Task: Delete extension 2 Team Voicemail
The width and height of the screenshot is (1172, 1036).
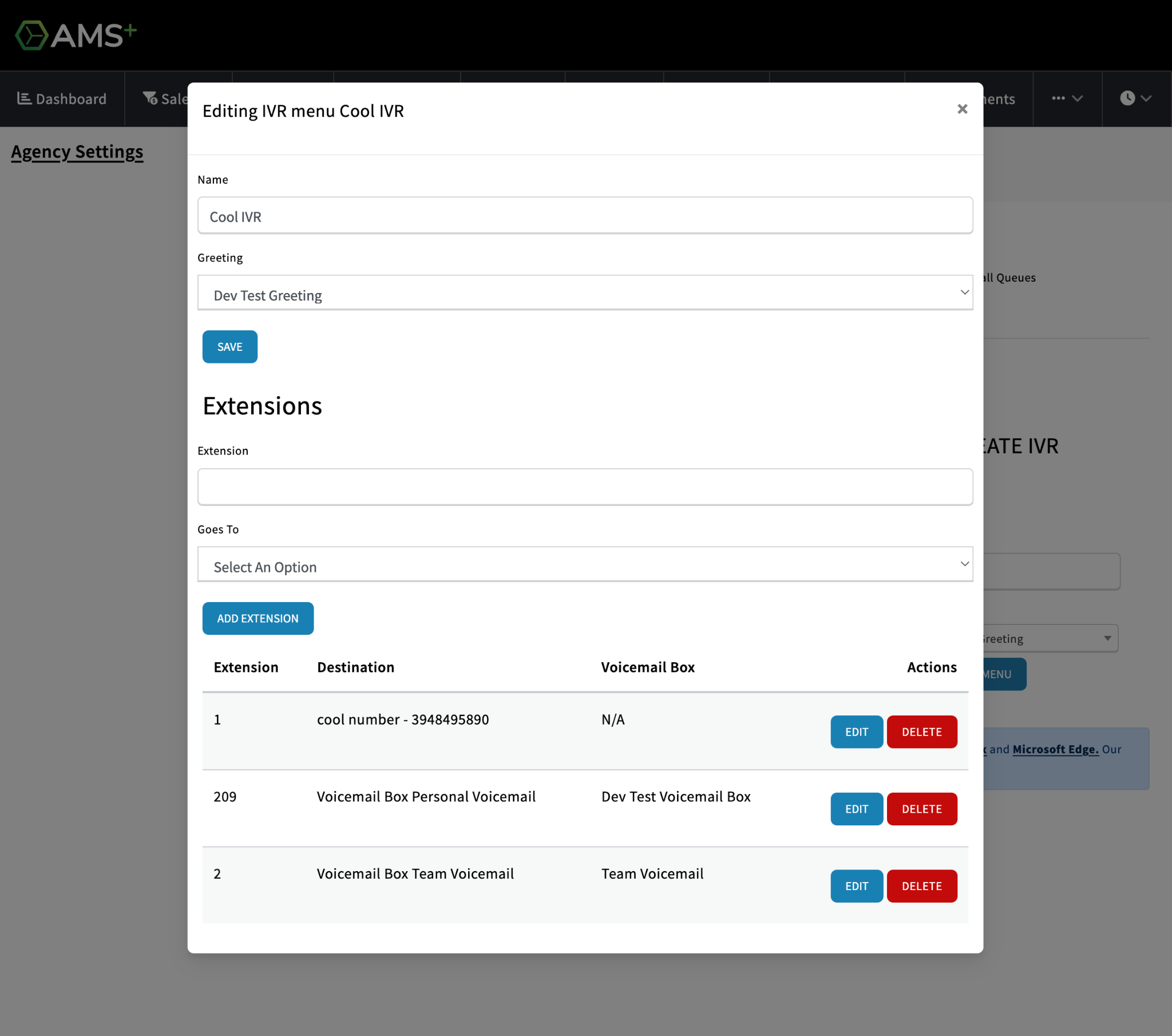Action: click(922, 886)
